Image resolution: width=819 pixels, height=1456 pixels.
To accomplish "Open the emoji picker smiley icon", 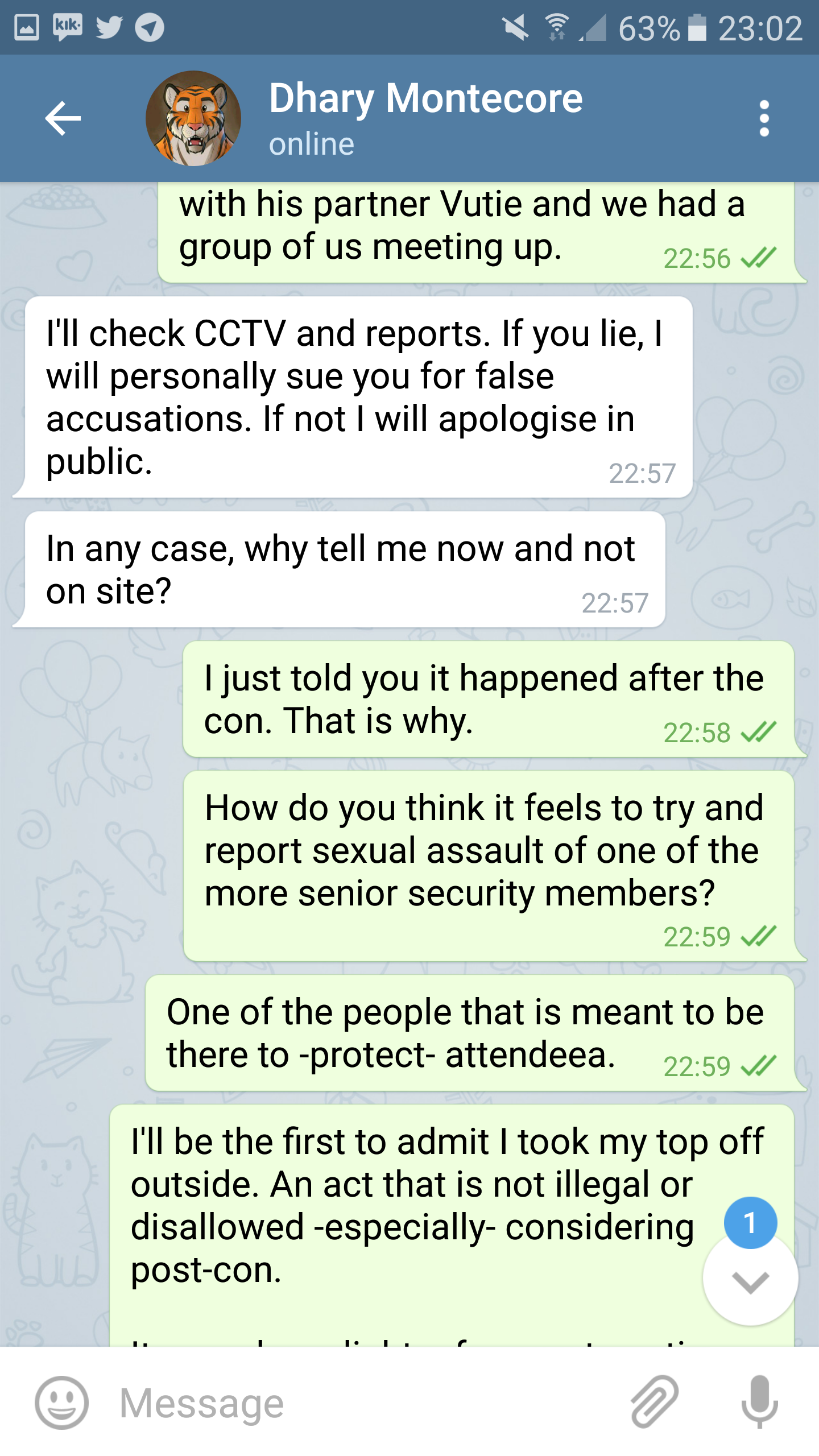I will 61,1403.
